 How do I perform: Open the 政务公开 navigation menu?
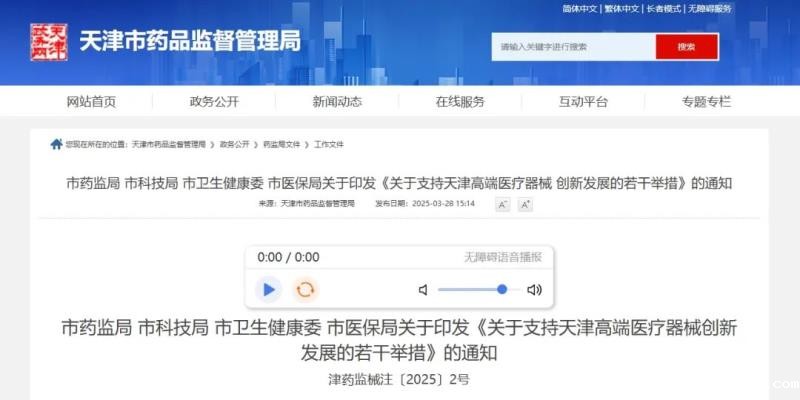coord(214,102)
